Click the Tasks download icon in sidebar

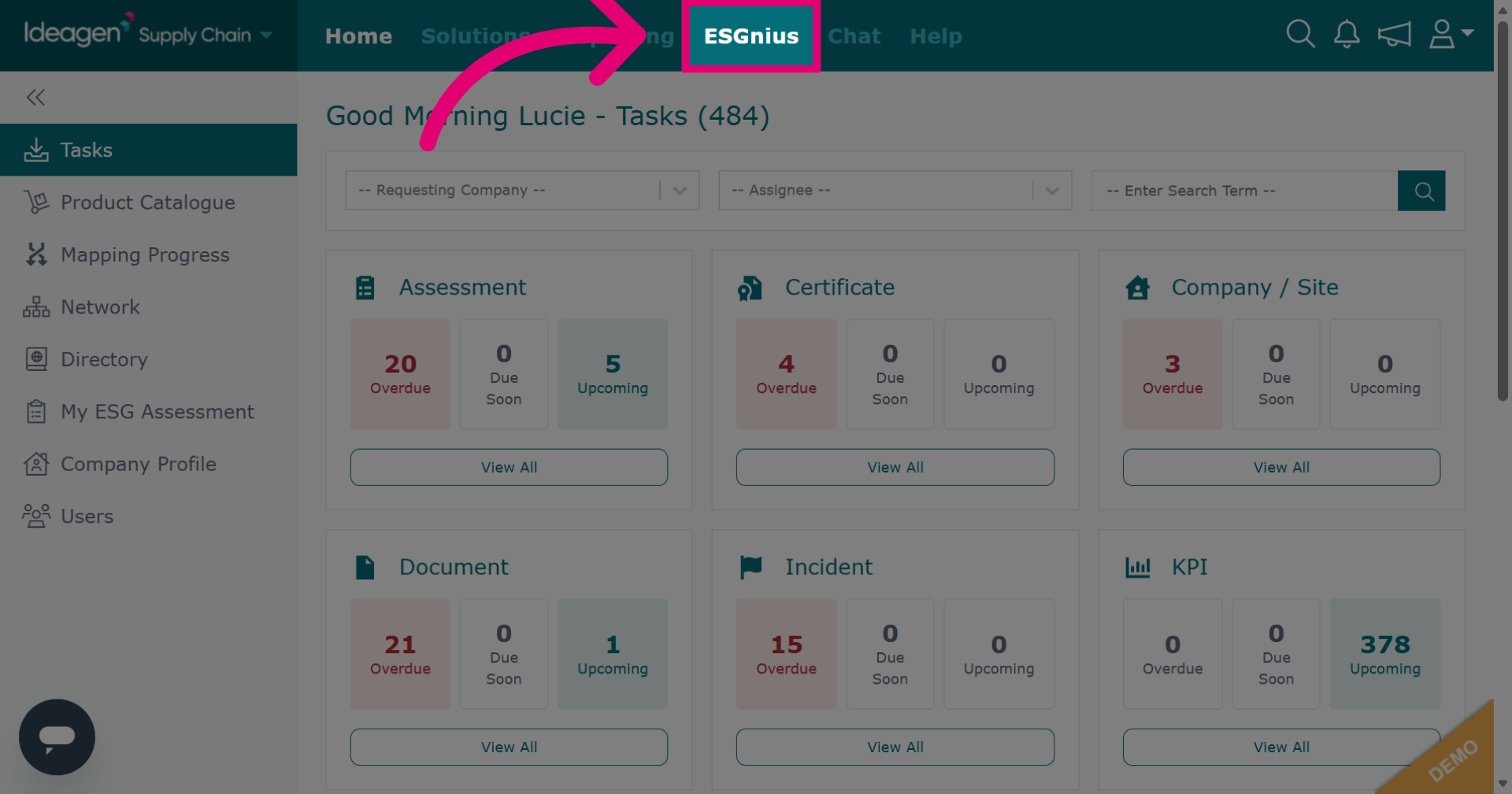(36, 150)
